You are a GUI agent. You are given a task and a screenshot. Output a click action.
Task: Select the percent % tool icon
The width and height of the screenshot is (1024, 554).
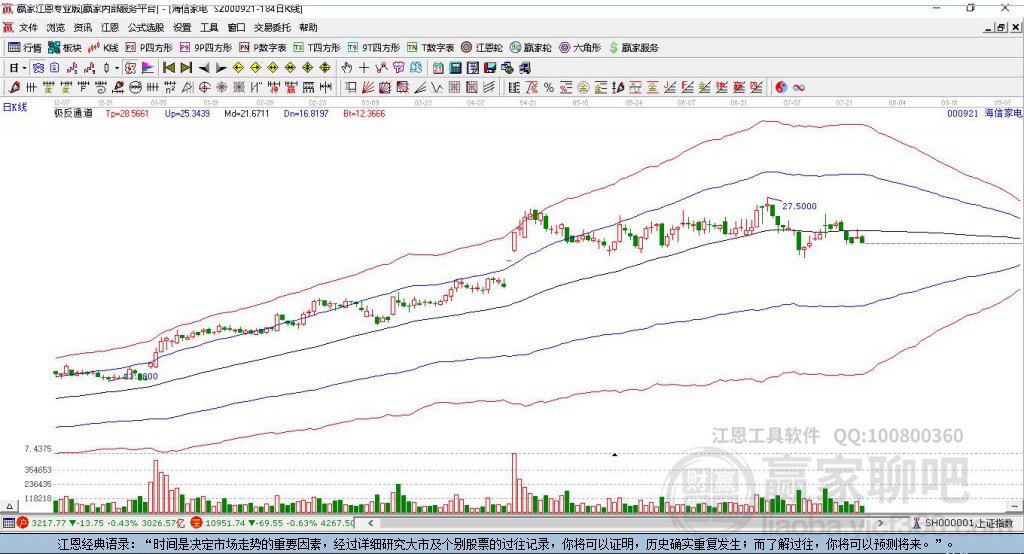click(x=549, y=87)
